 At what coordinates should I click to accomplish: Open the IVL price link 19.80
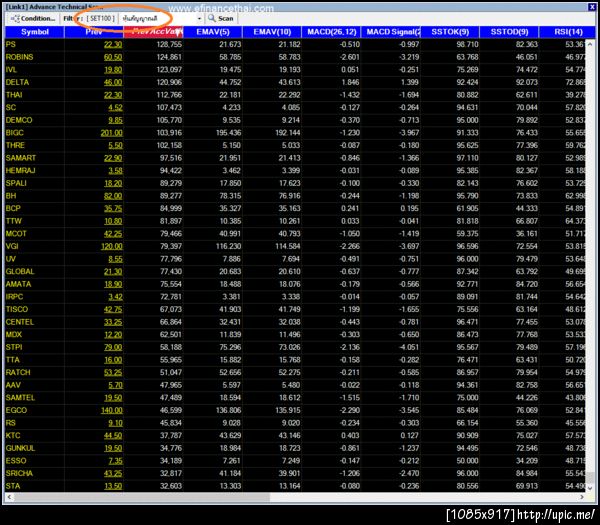[x=113, y=70]
